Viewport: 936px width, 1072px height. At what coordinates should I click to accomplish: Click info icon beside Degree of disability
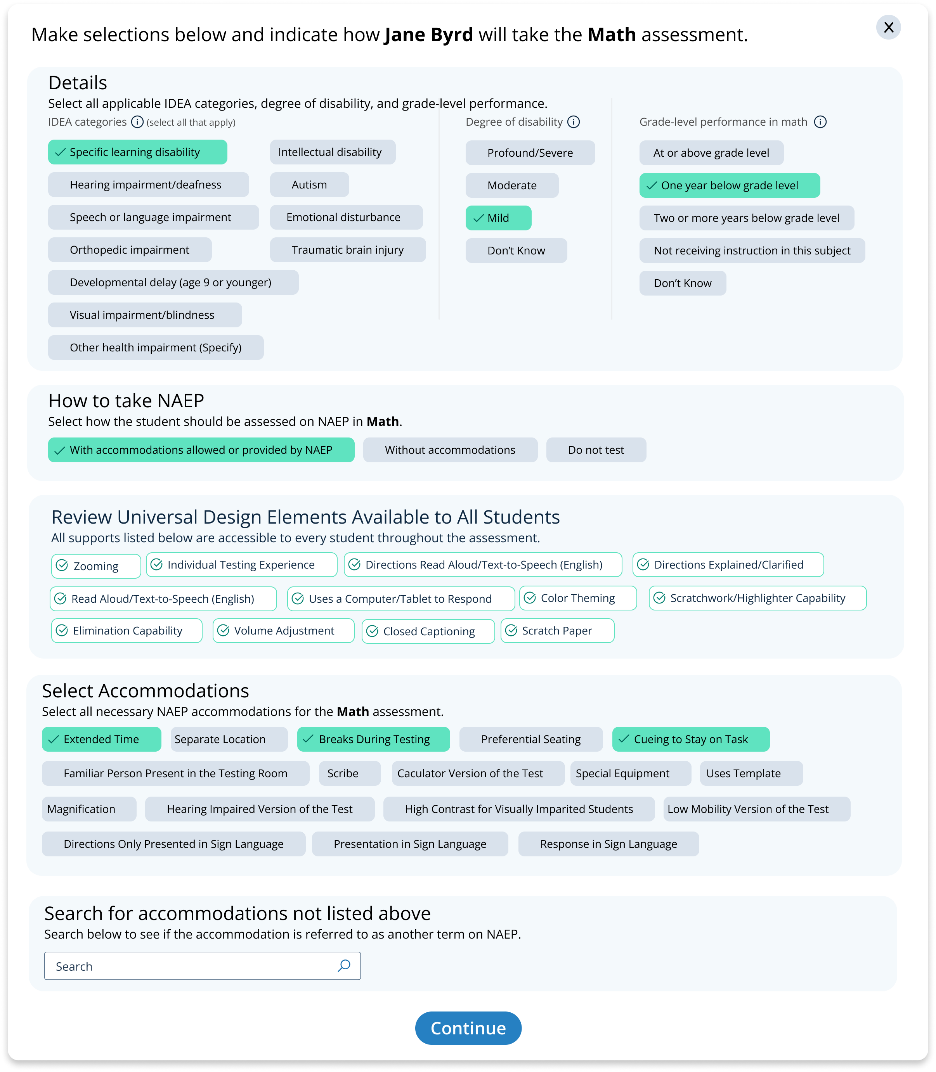(x=573, y=122)
